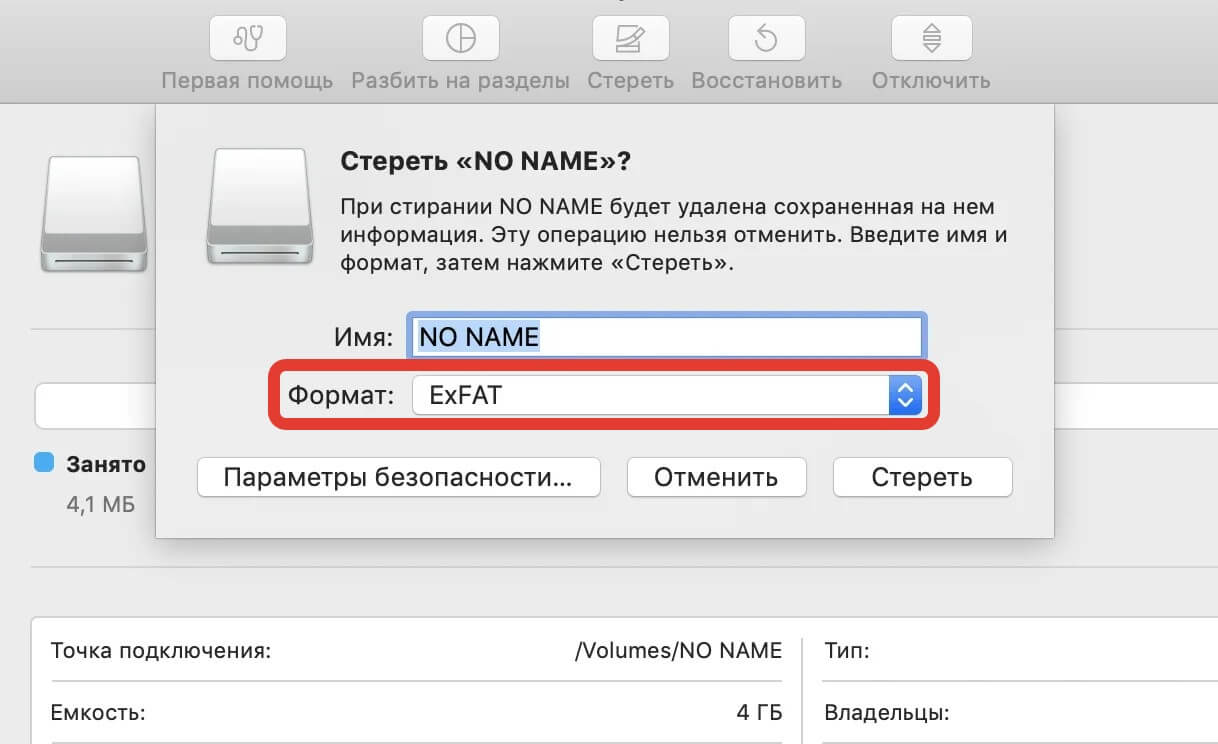Click the blue arrows on the format selector
The image size is (1218, 744).
coord(904,396)
